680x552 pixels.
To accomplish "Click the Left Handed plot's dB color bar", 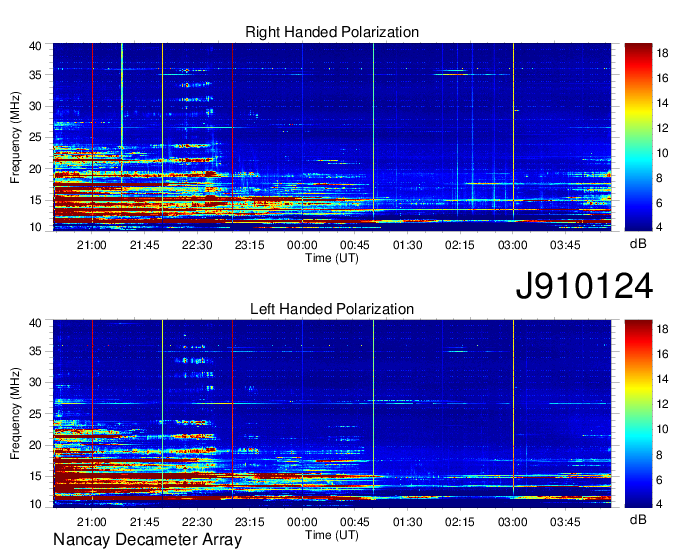I will pyautogui.click(x=638, y=414).
